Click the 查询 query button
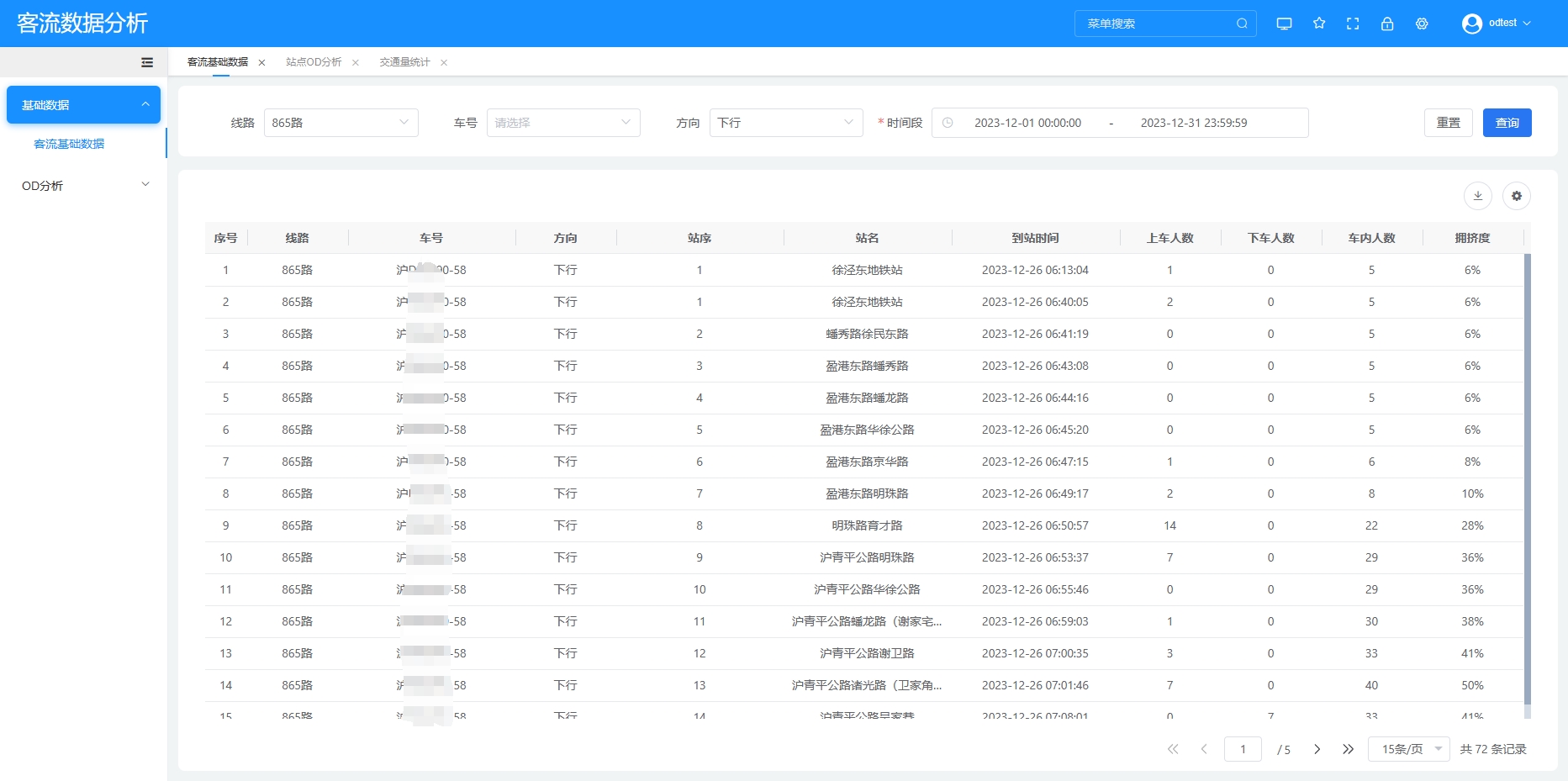This screenshot has height=781, width=1568. pyautogui.click(x=1507, y=123)
